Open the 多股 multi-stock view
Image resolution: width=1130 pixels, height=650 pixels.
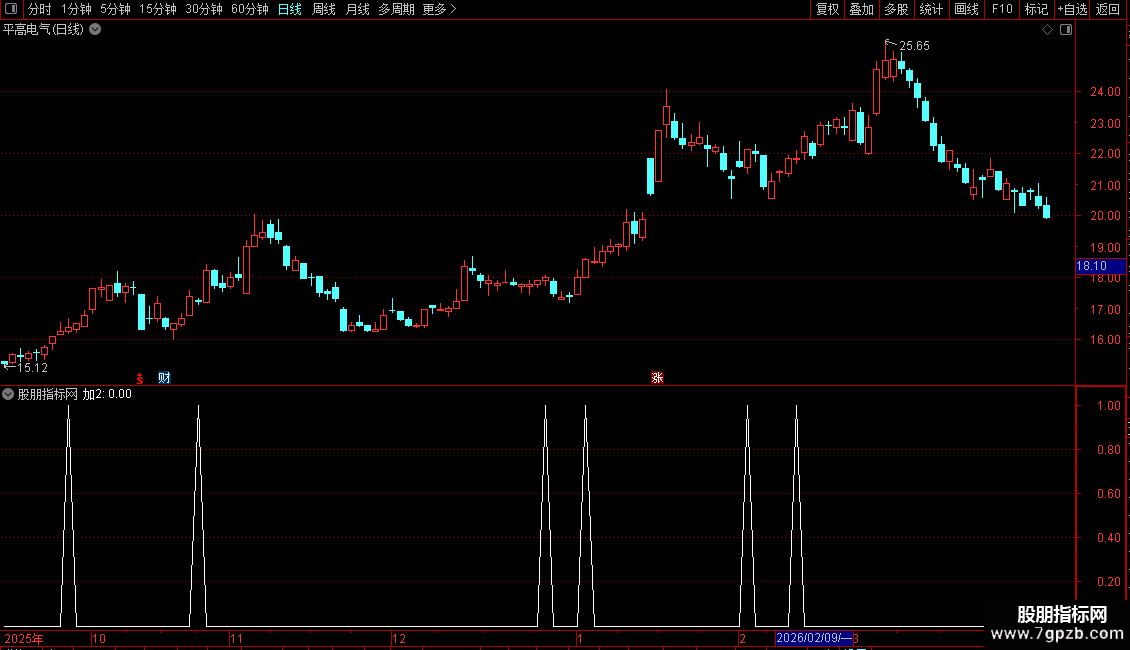click(x=896, y=9)
